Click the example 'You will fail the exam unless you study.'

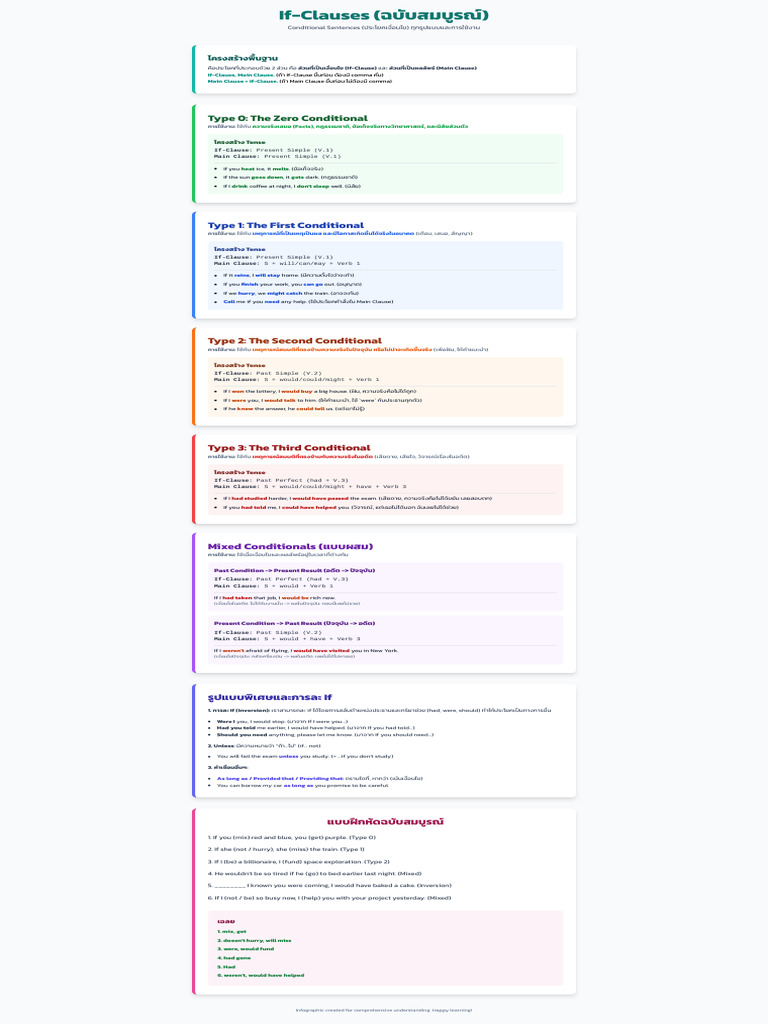click(x=305, y=756)
